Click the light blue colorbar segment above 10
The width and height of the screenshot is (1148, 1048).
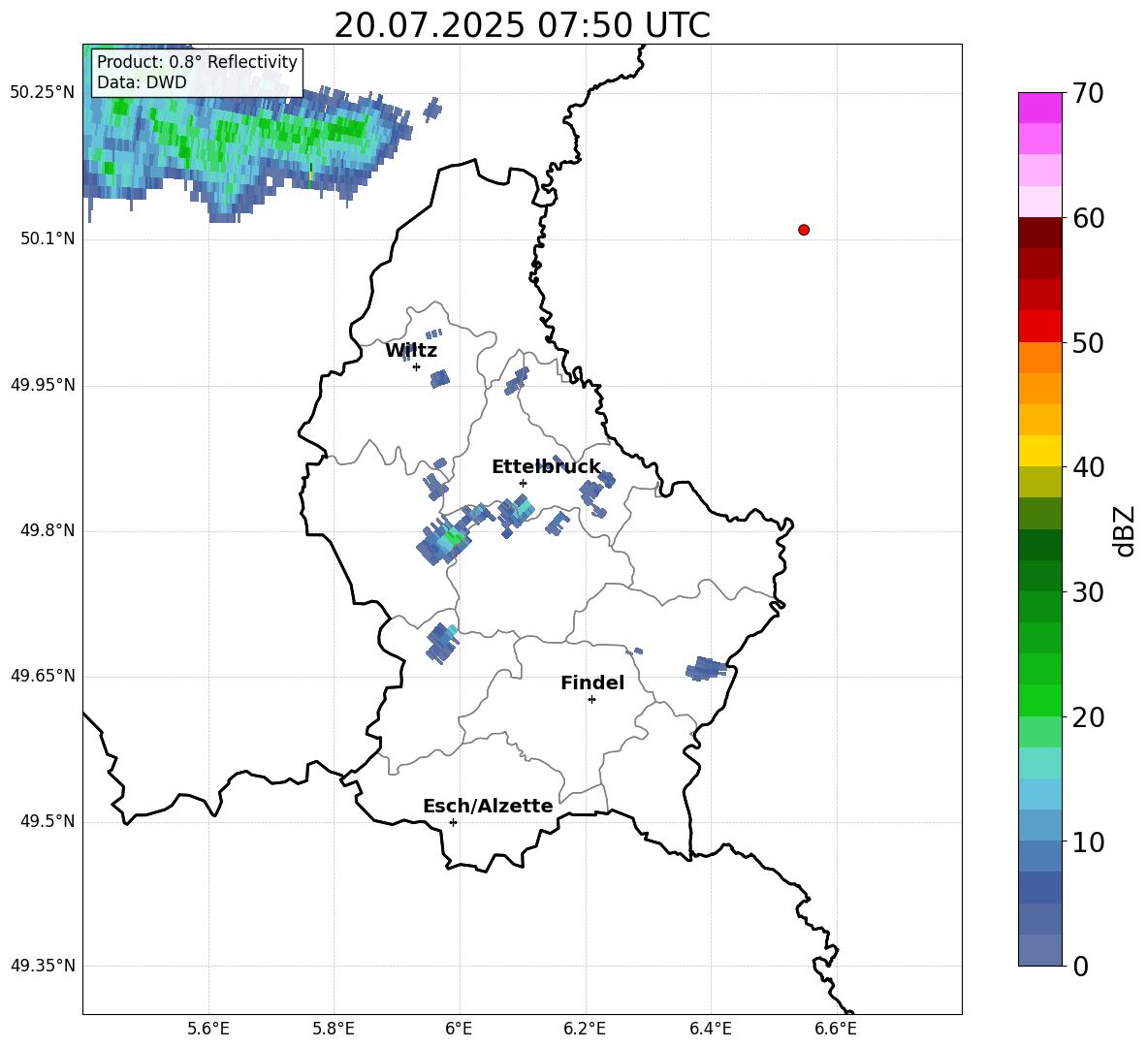click(x=1040, y=826)
